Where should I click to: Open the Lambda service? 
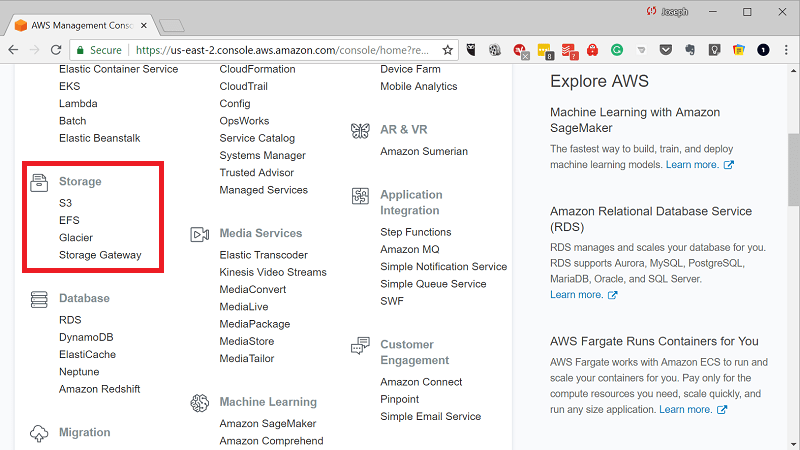click(x=78, y=104)
